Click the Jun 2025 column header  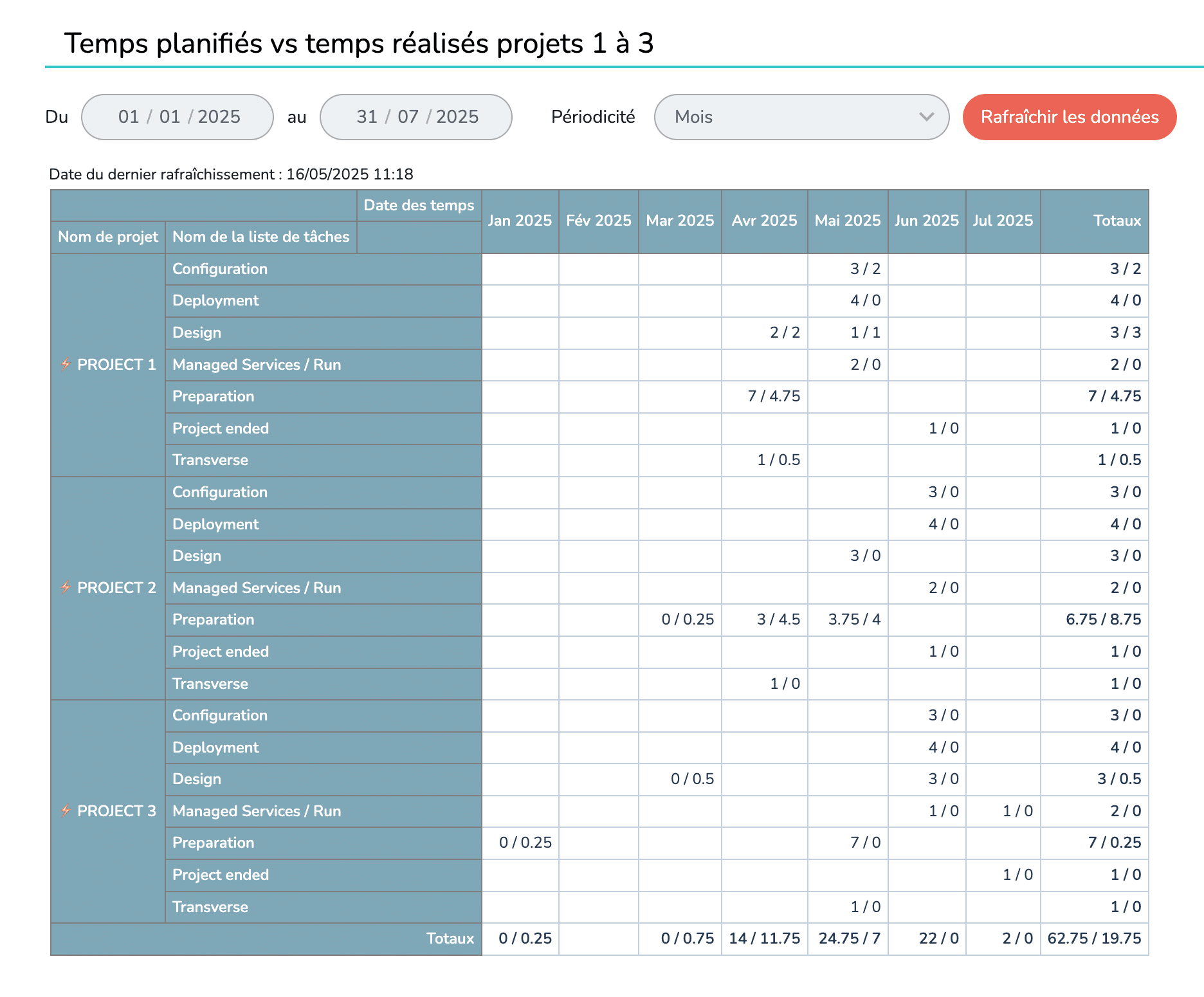pos(927,221)
